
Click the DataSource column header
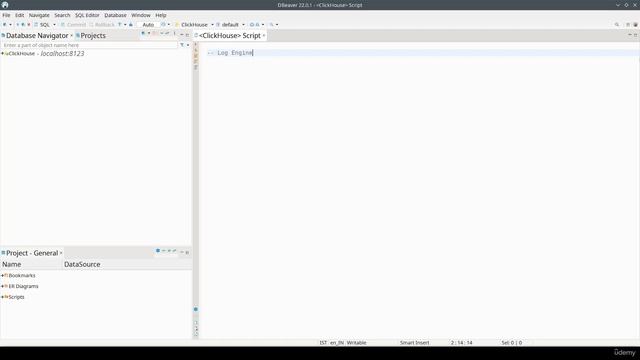click(x=127, y=264)
